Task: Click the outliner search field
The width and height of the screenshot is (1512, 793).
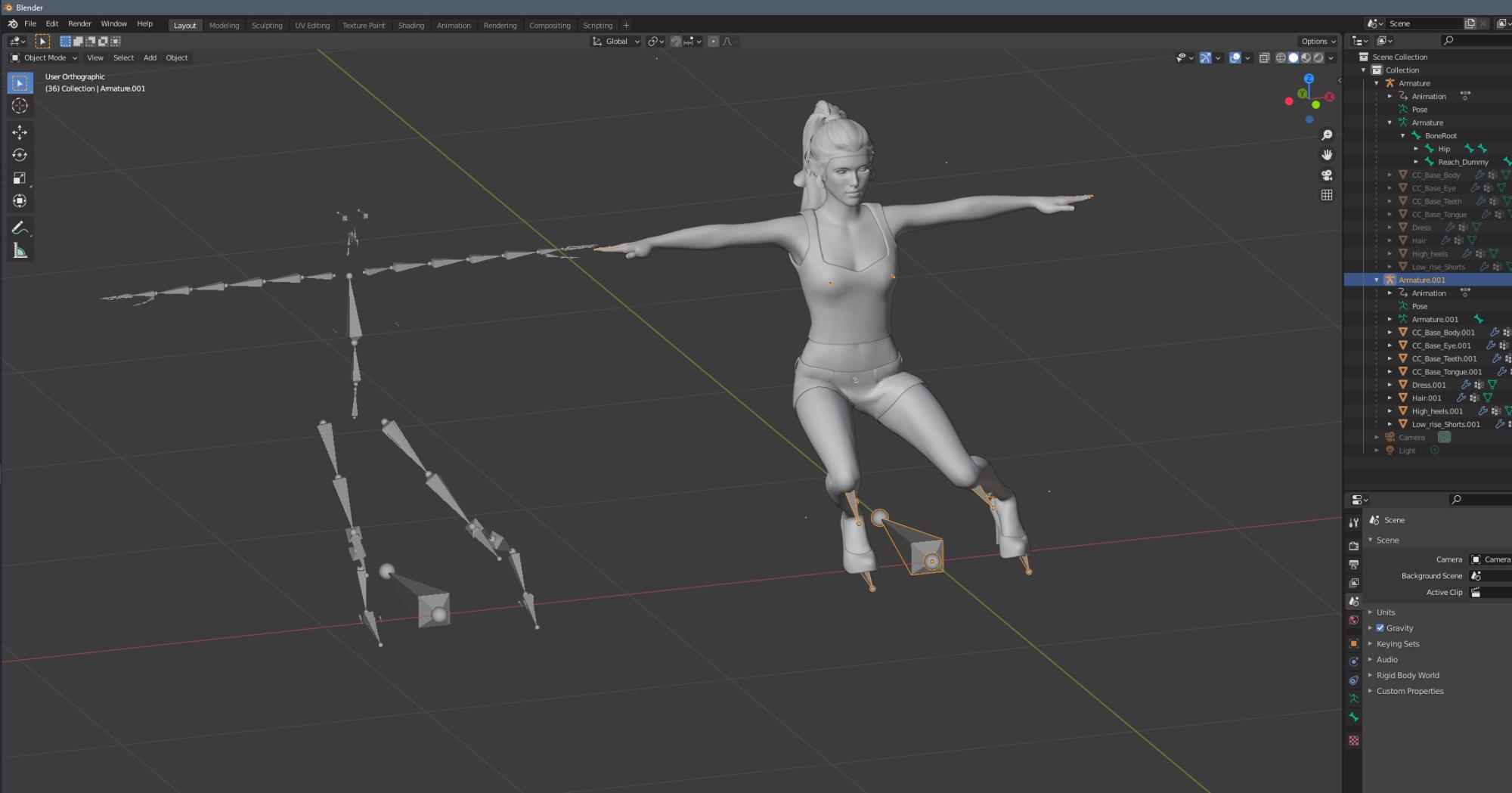Action: (1476, 41)
